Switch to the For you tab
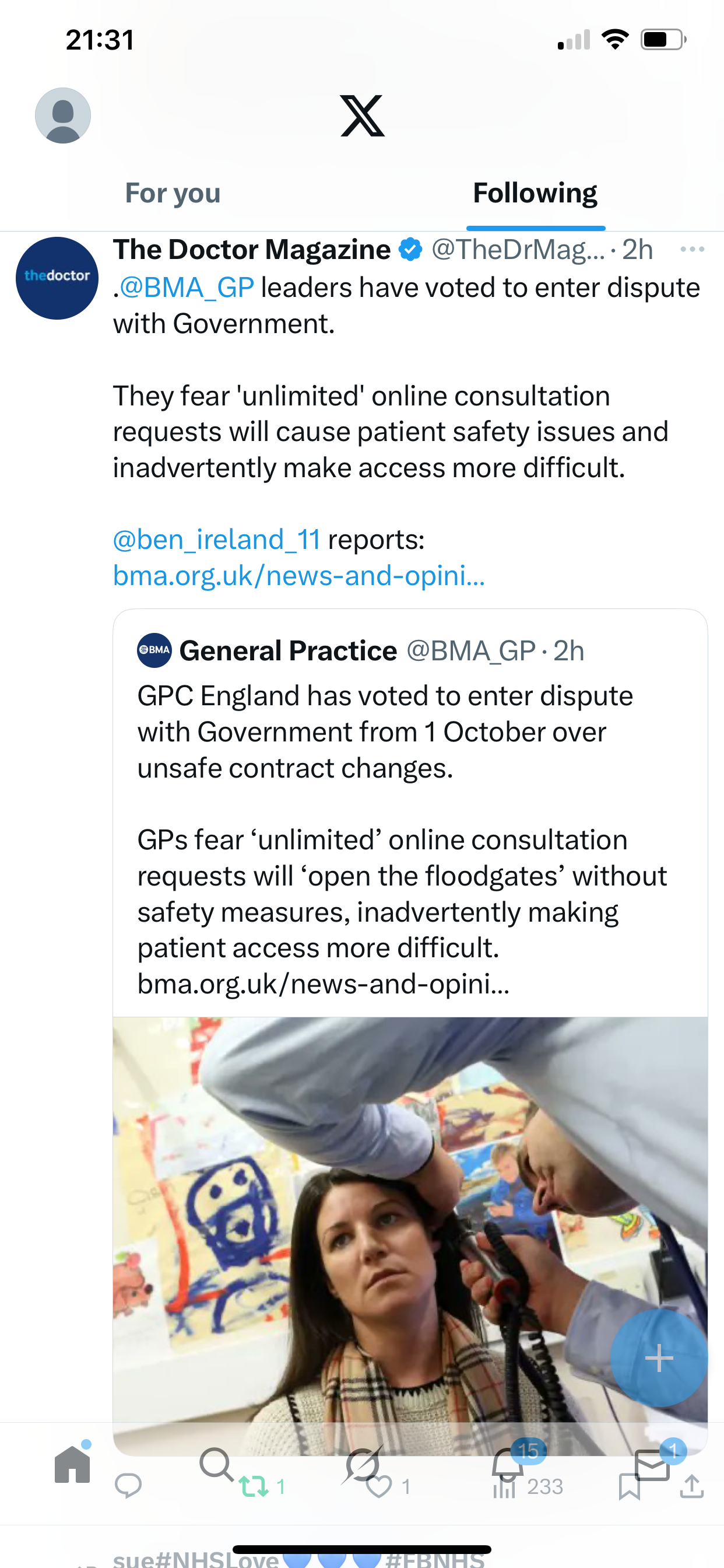The height and width of the screenshot is (1568, 724). coord(173,193)
